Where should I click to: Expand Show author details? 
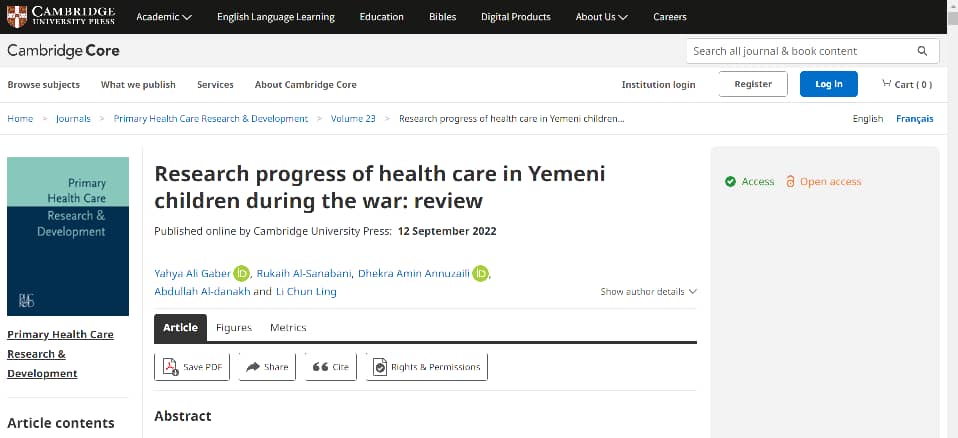click(648, 292)
